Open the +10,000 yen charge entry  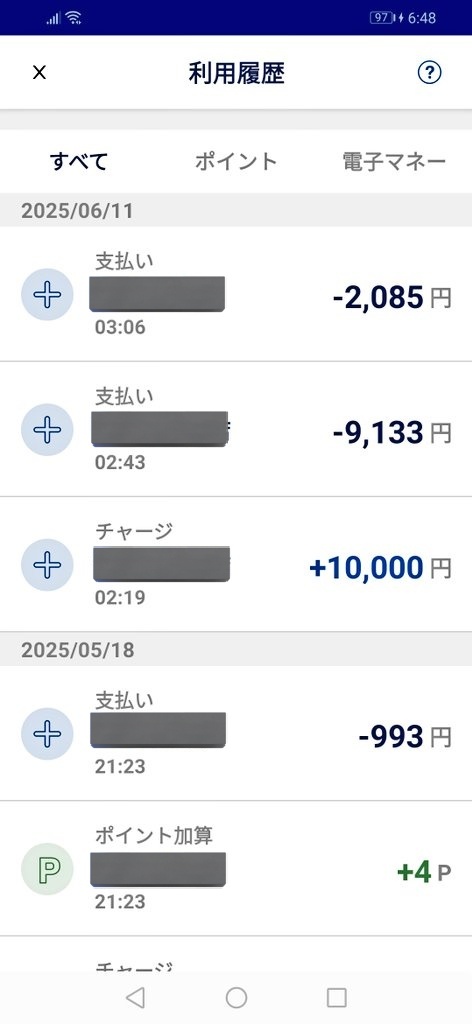236,564
